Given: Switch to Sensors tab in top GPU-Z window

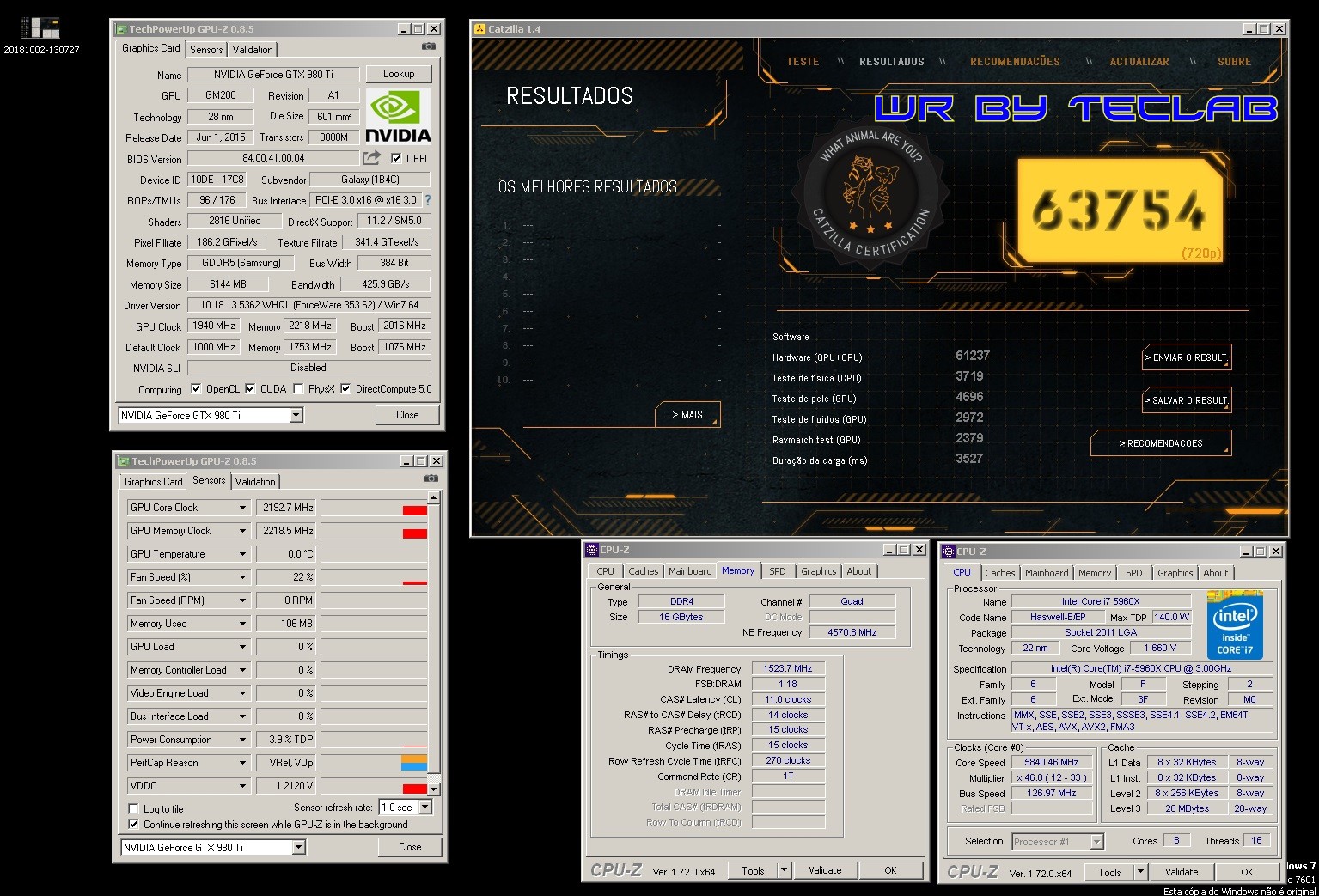Looking at the screenshot, I should (206, 50).
